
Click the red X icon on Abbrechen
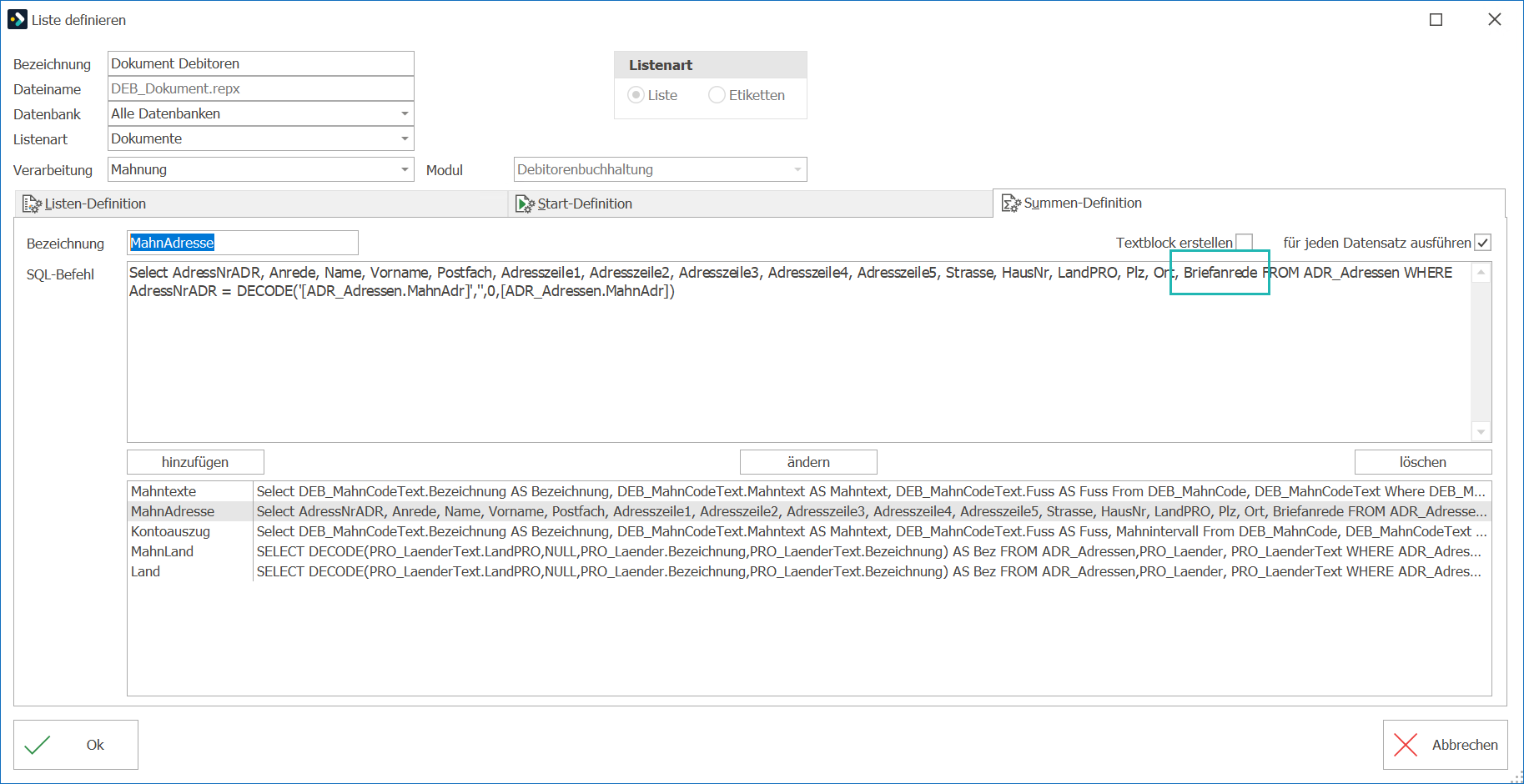coord(1406,745)
